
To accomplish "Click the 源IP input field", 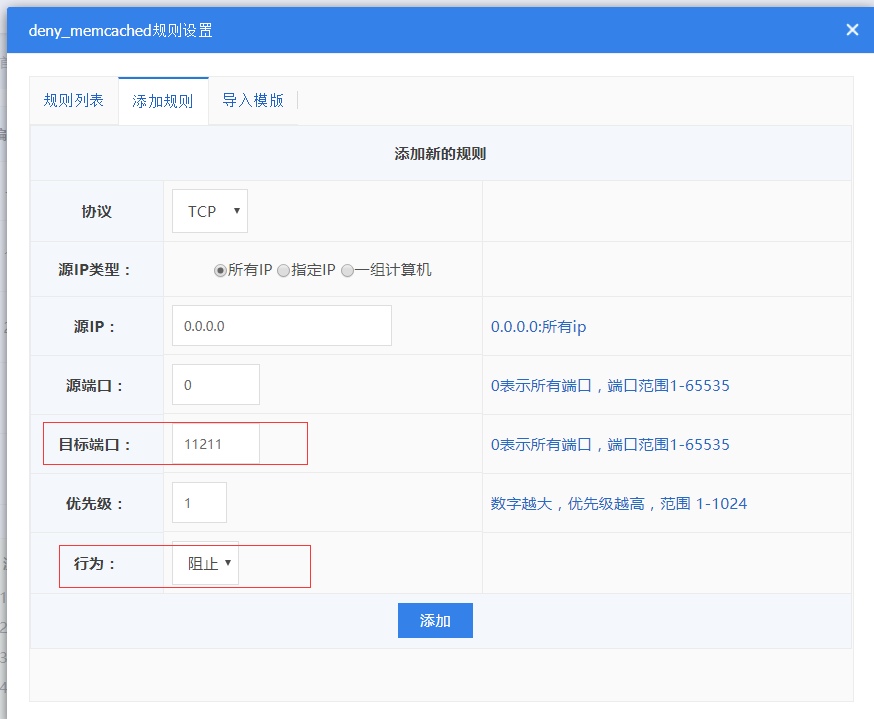I will coord(281,326).
